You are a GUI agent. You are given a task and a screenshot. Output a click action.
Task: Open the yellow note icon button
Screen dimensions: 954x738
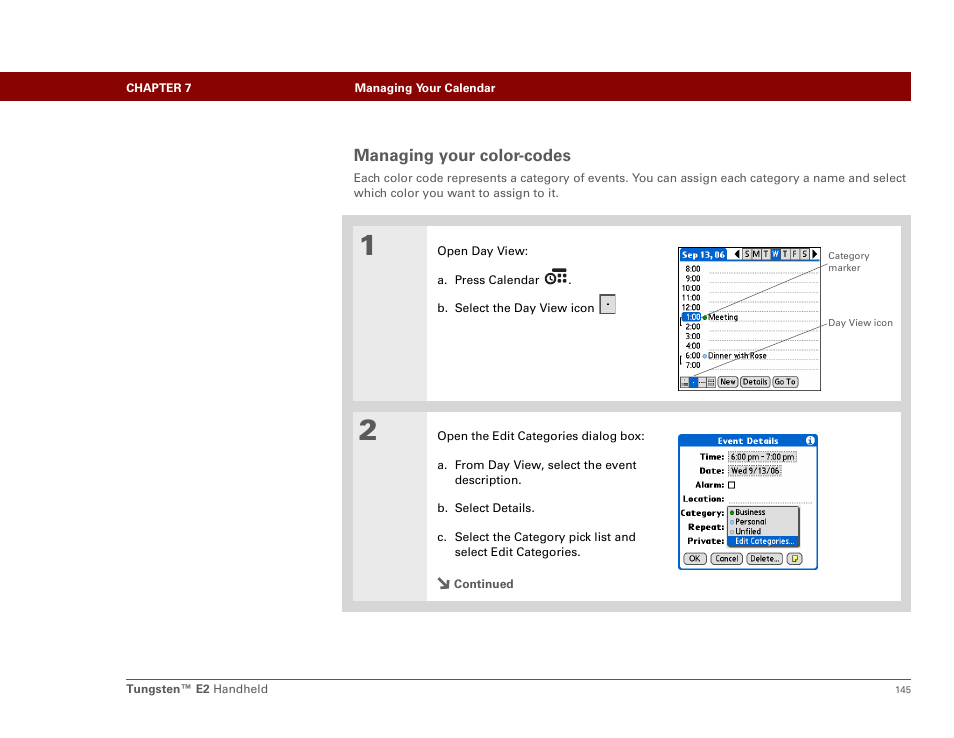pos(795,559)
